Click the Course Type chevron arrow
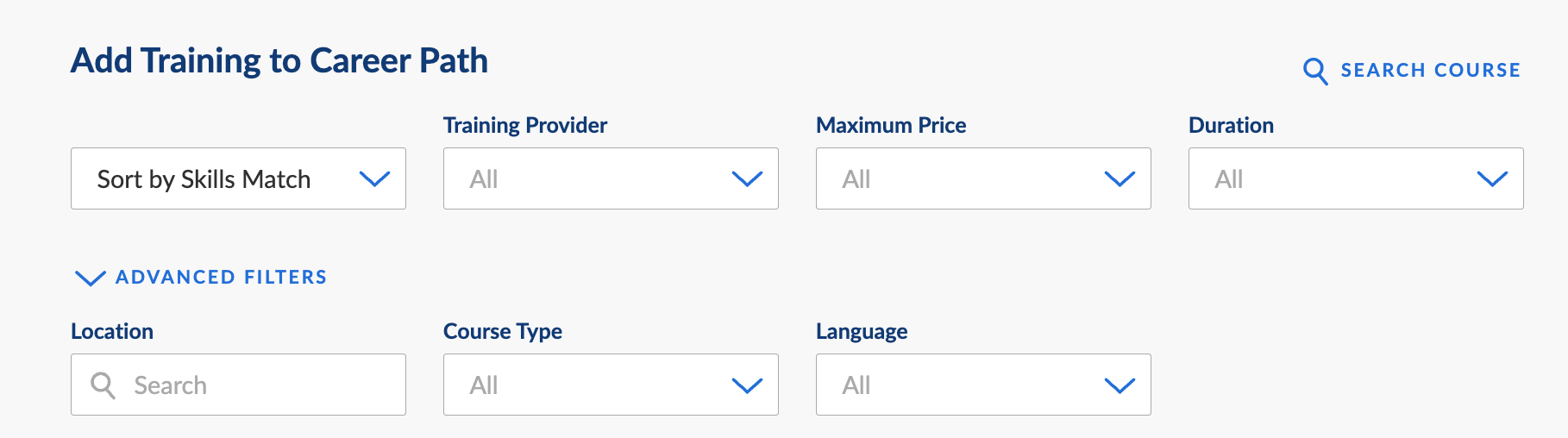 tap(747, 385)
